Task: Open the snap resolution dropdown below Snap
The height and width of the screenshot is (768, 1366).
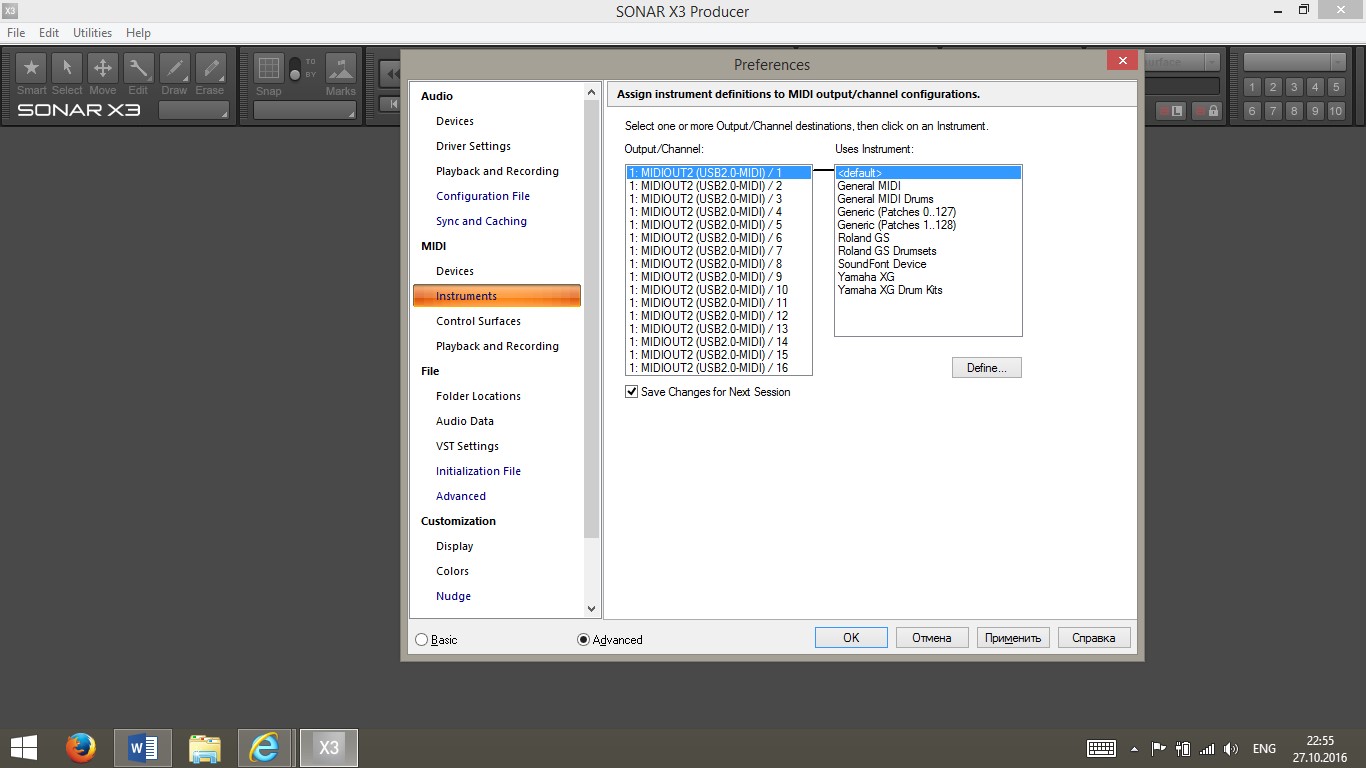Action: [x=305, y=110]
